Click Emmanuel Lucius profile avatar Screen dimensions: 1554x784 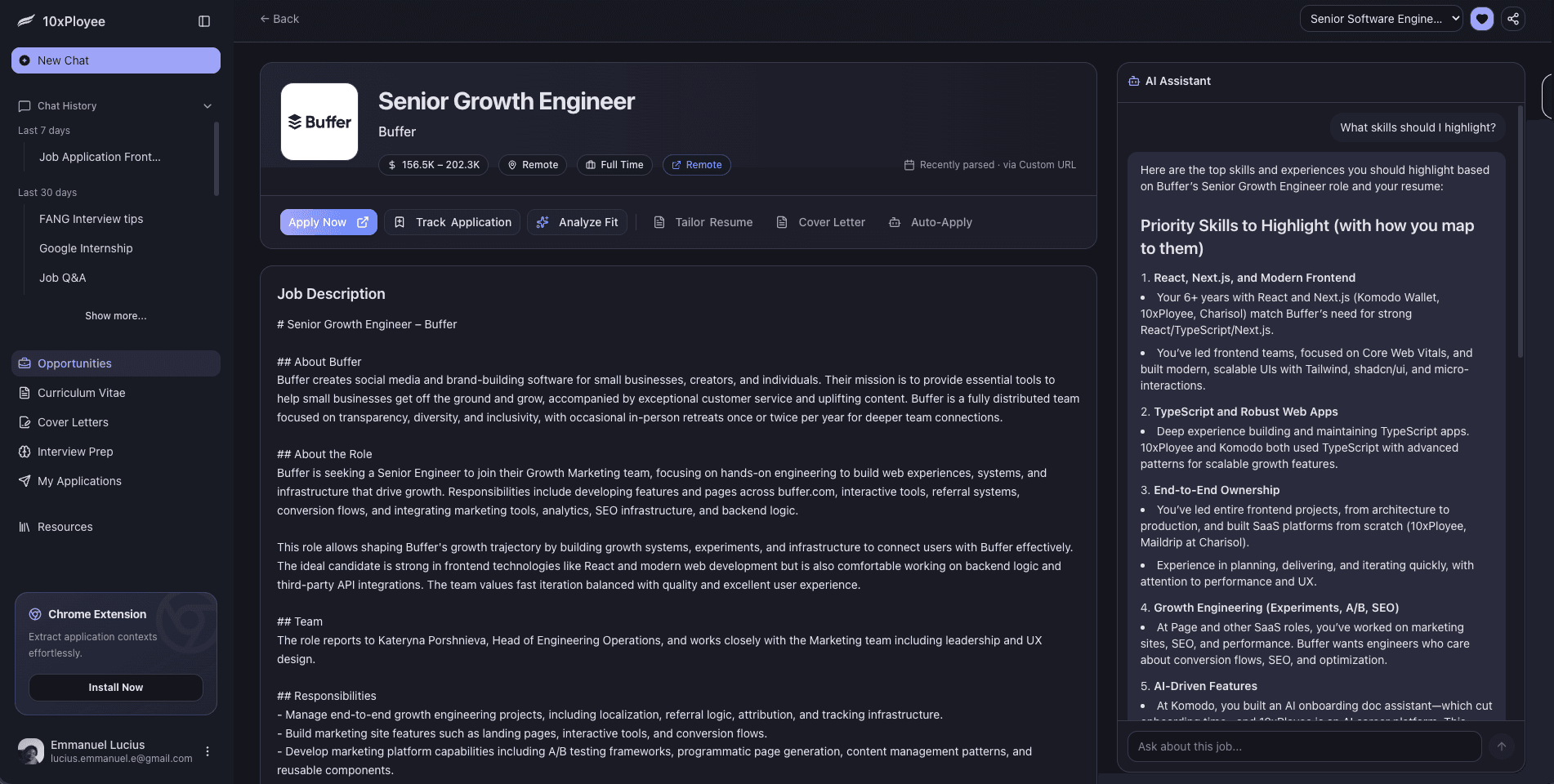click(x=31, y=751)
